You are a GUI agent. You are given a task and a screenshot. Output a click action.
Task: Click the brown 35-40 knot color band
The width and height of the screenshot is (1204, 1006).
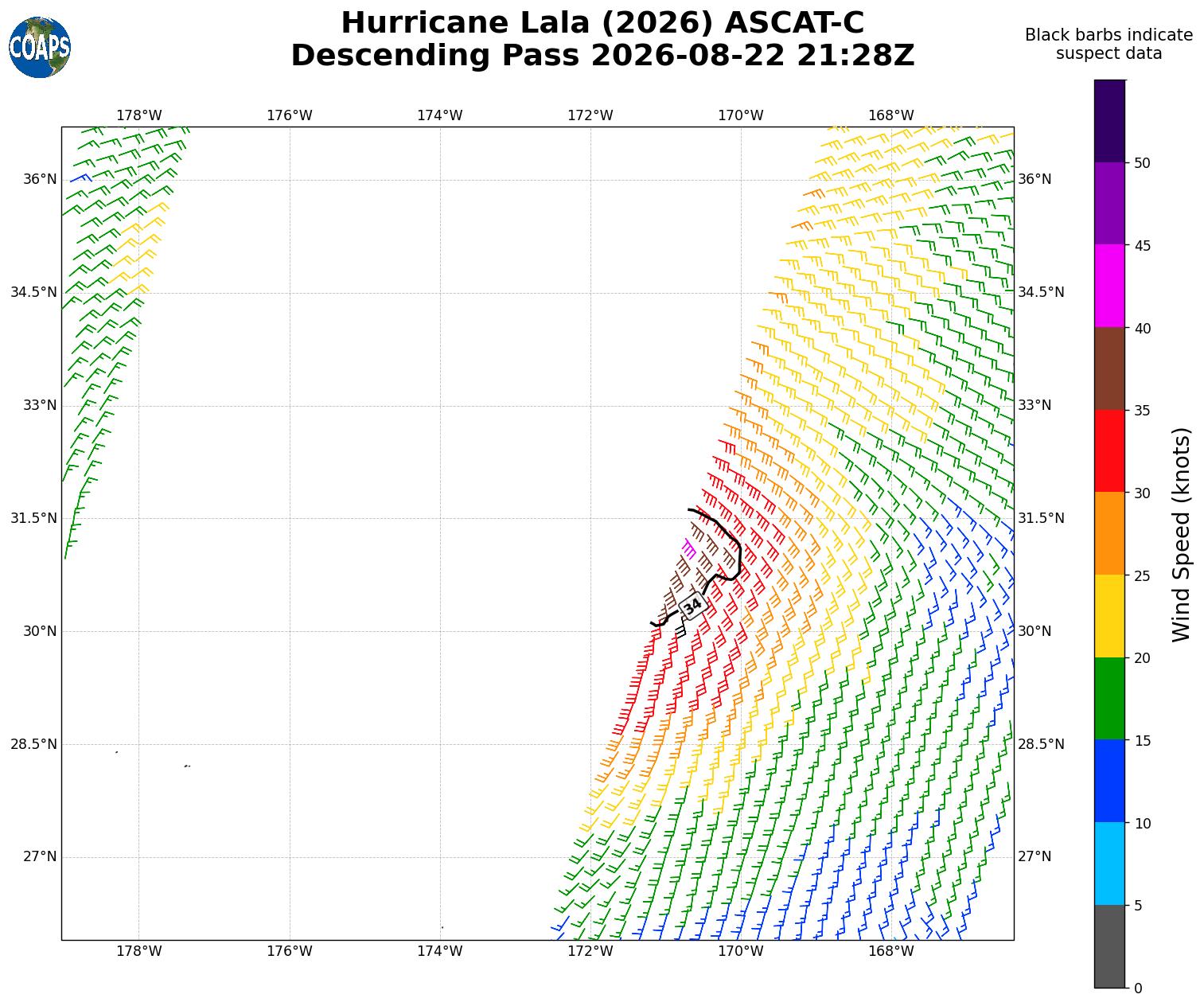(x=1110, y=368)
